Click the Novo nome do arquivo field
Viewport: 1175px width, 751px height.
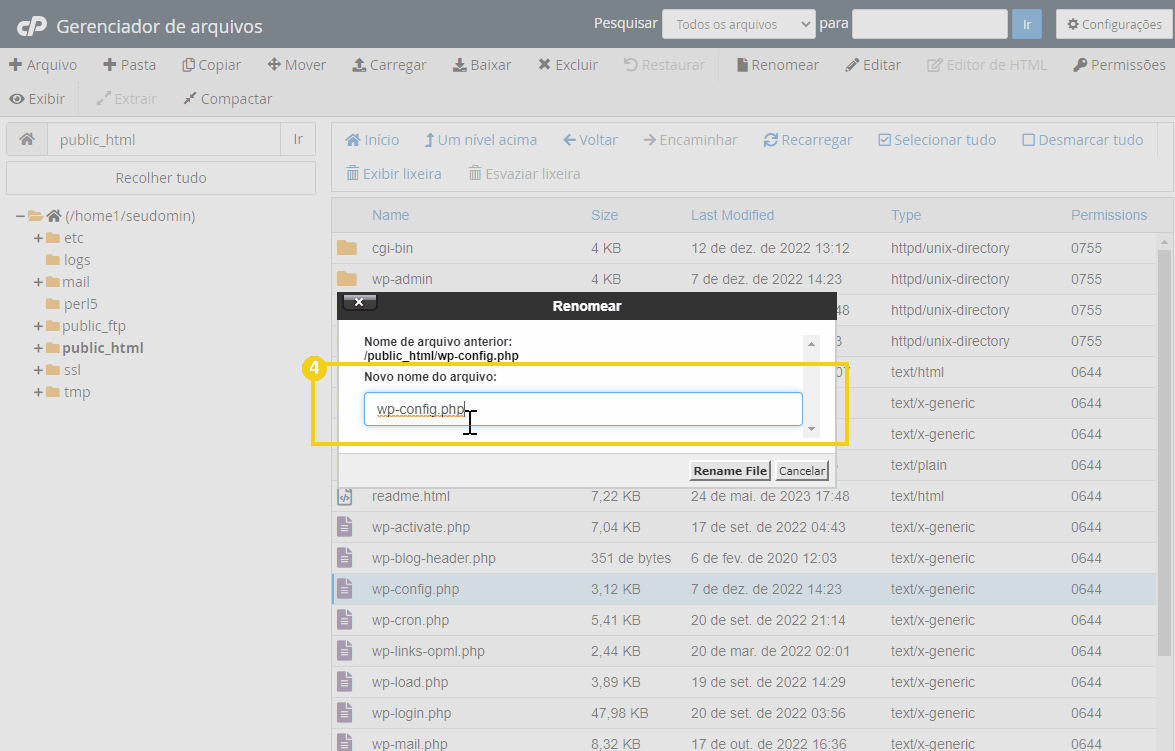click(x=583, y=409)
